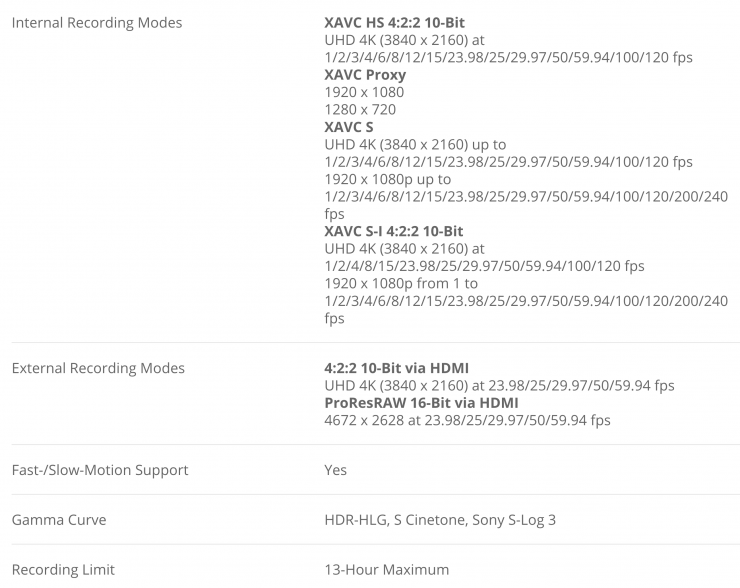The image size is (740, 588).
Task: Click the XAVC S-I 4:2:2 10-Bit heading
Action: [x=394, y=231]
